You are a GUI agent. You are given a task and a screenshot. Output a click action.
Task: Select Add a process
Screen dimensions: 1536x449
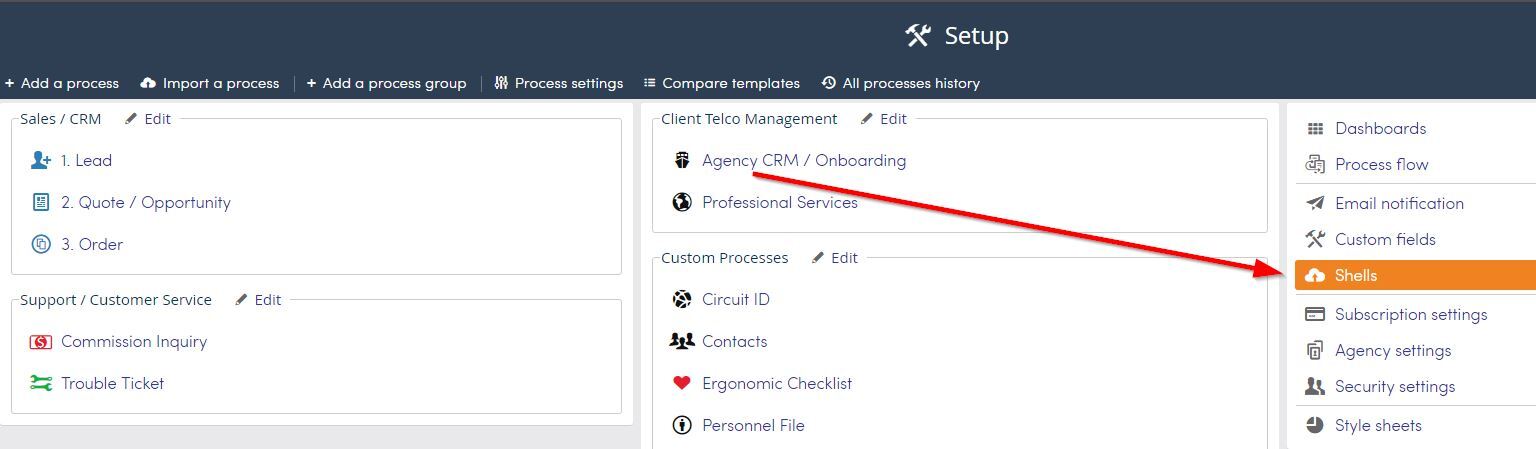62,83
